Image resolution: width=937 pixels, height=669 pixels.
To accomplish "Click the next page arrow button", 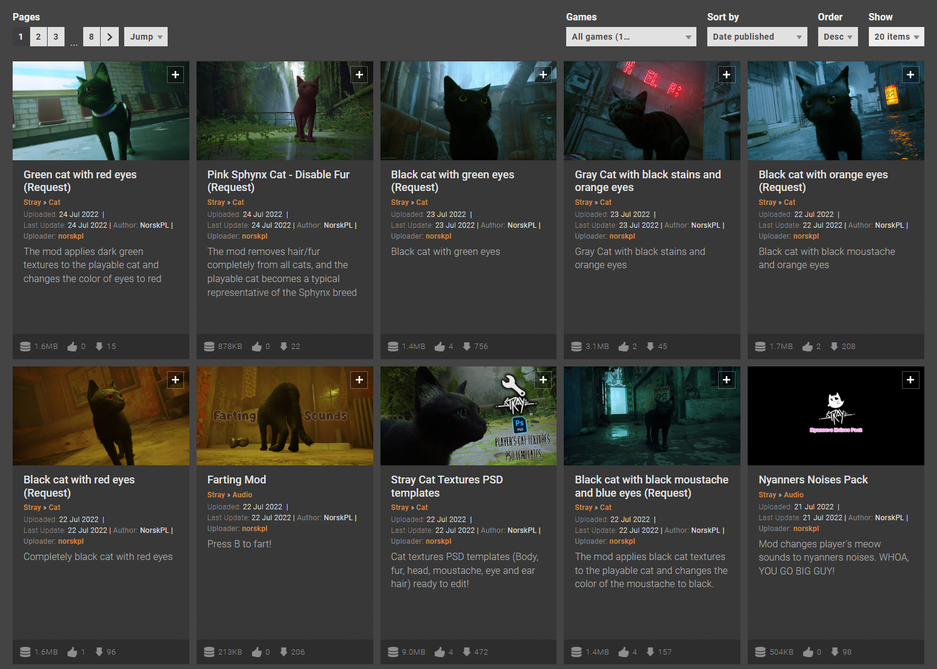I will click(110, 37).
